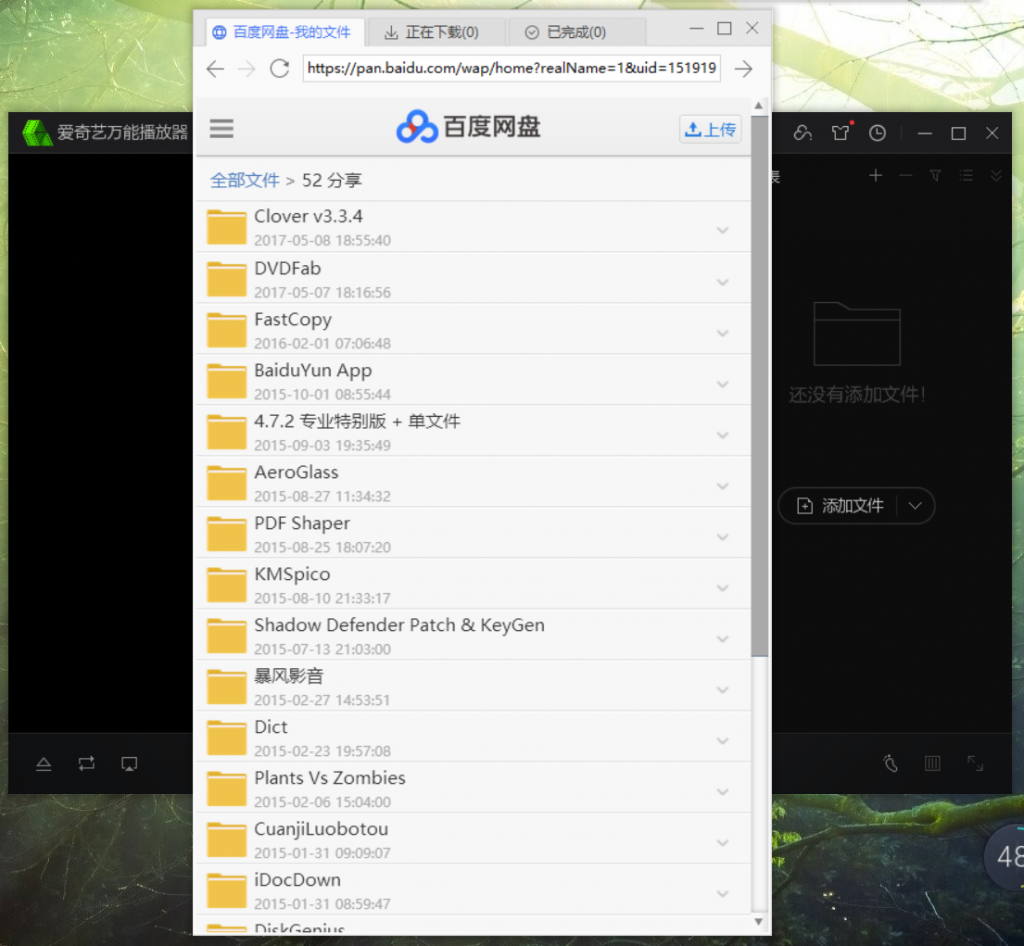Open the 4.7.2 专业特别版 + 单文件 folder

pos(473,432)
